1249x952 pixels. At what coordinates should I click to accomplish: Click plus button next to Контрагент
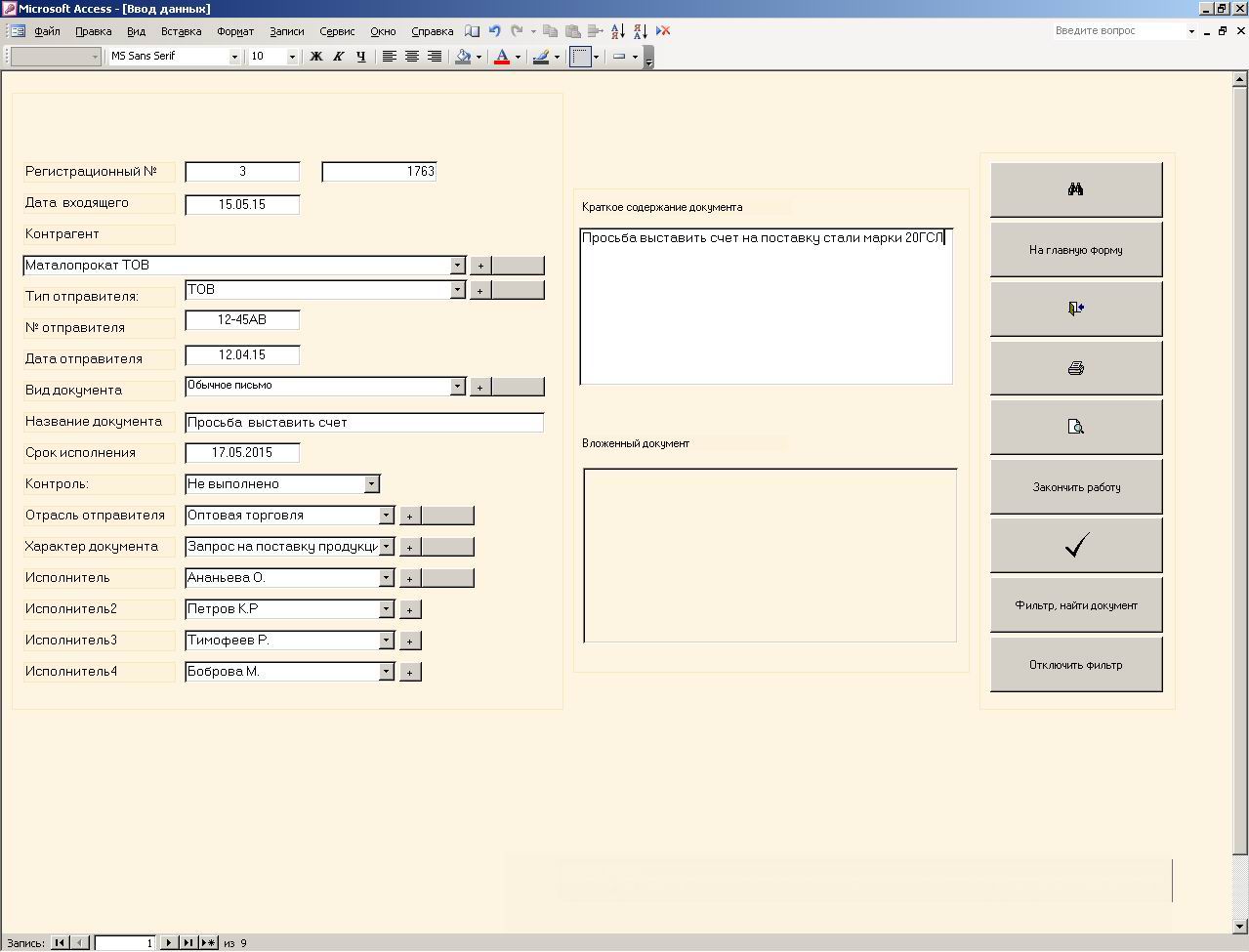[479, 266]
